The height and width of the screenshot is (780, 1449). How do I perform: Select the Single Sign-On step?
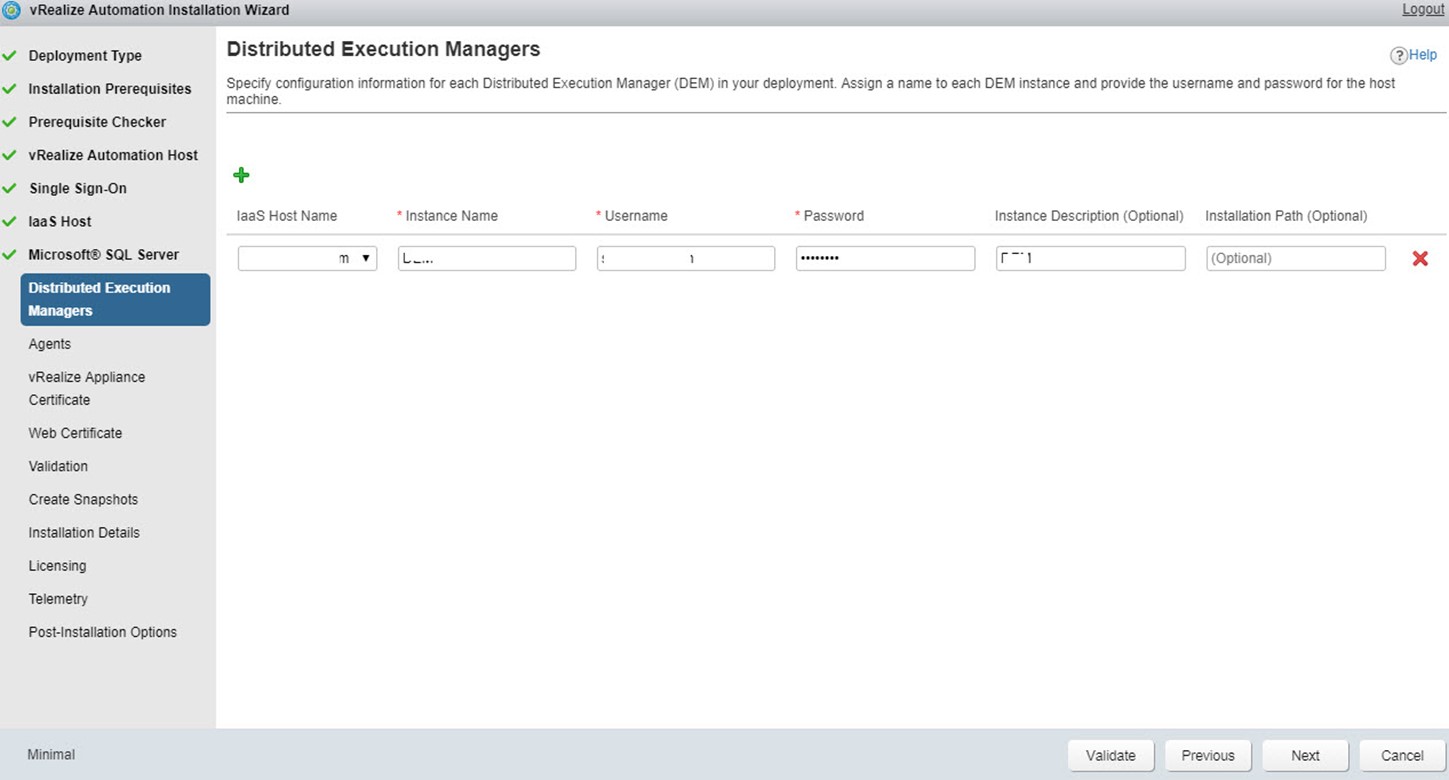(78, 188)
